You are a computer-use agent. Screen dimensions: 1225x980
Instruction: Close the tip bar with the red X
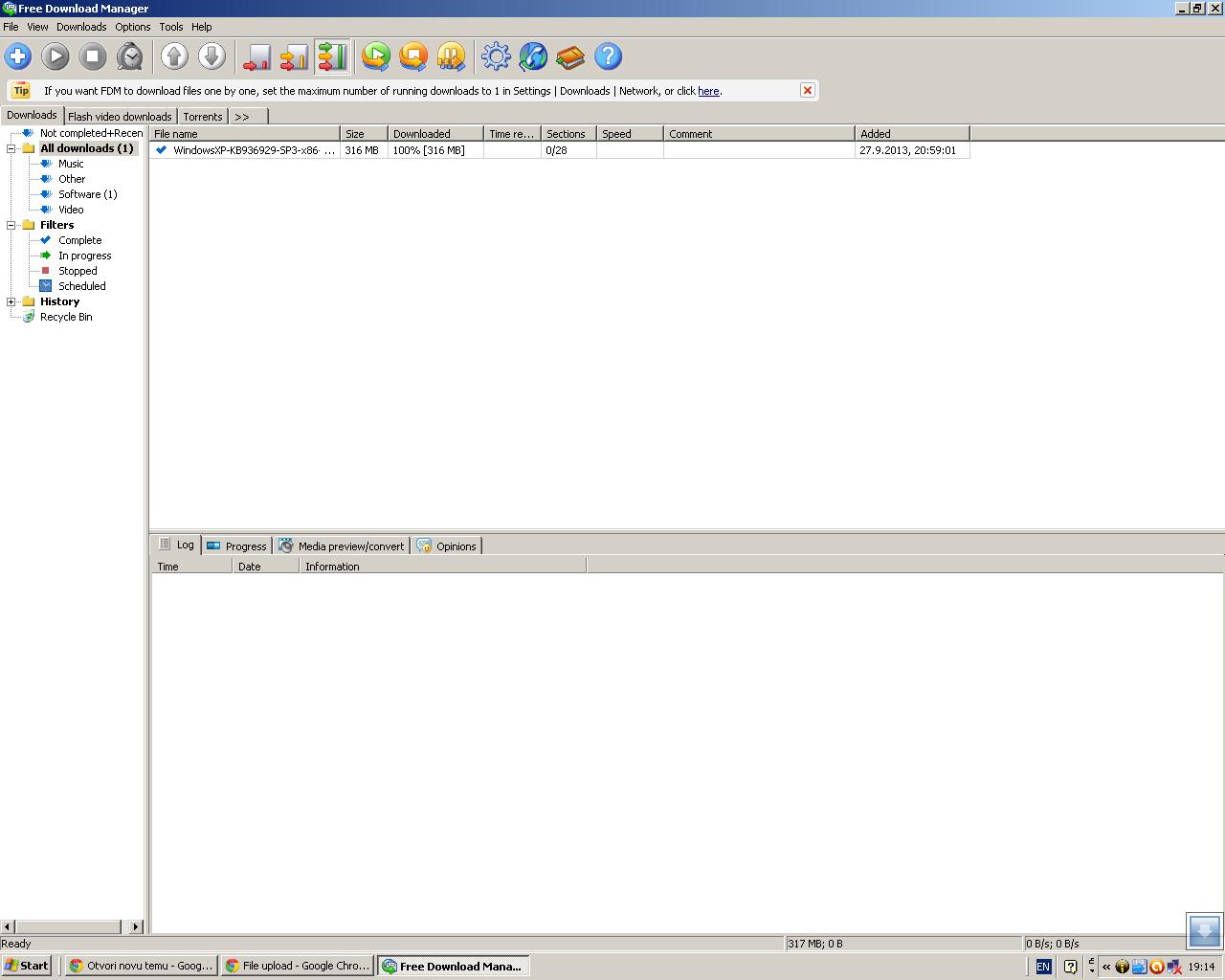coord(808,90)
